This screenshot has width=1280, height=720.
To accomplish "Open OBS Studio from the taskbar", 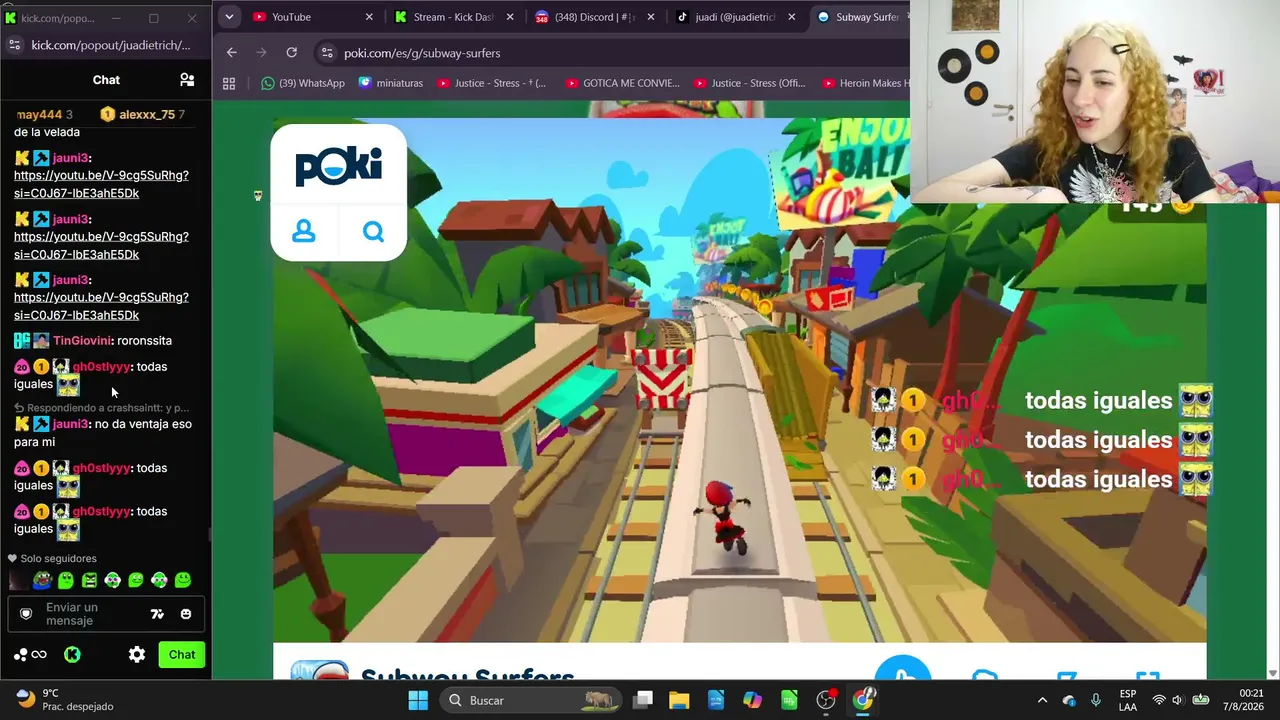I will point(826,700).
